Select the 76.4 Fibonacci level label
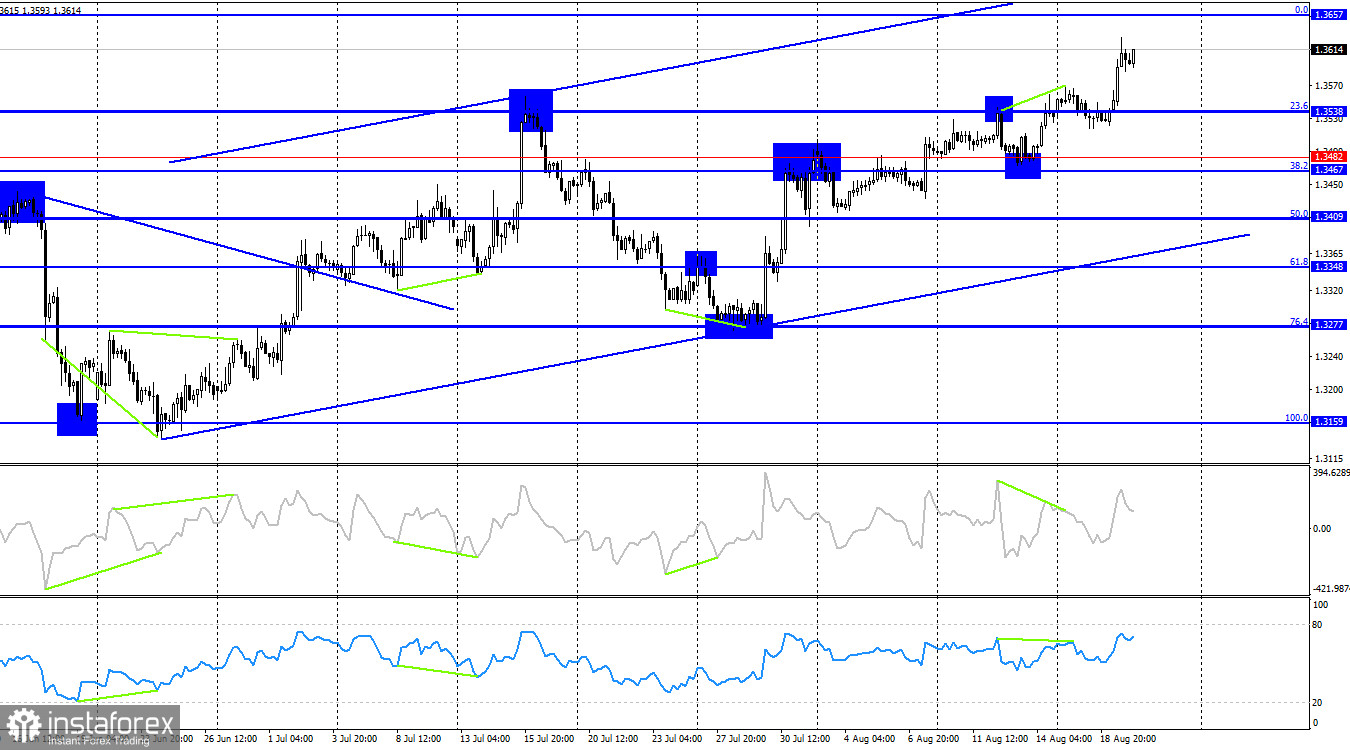1350x750 pixels. [1299, 321]
